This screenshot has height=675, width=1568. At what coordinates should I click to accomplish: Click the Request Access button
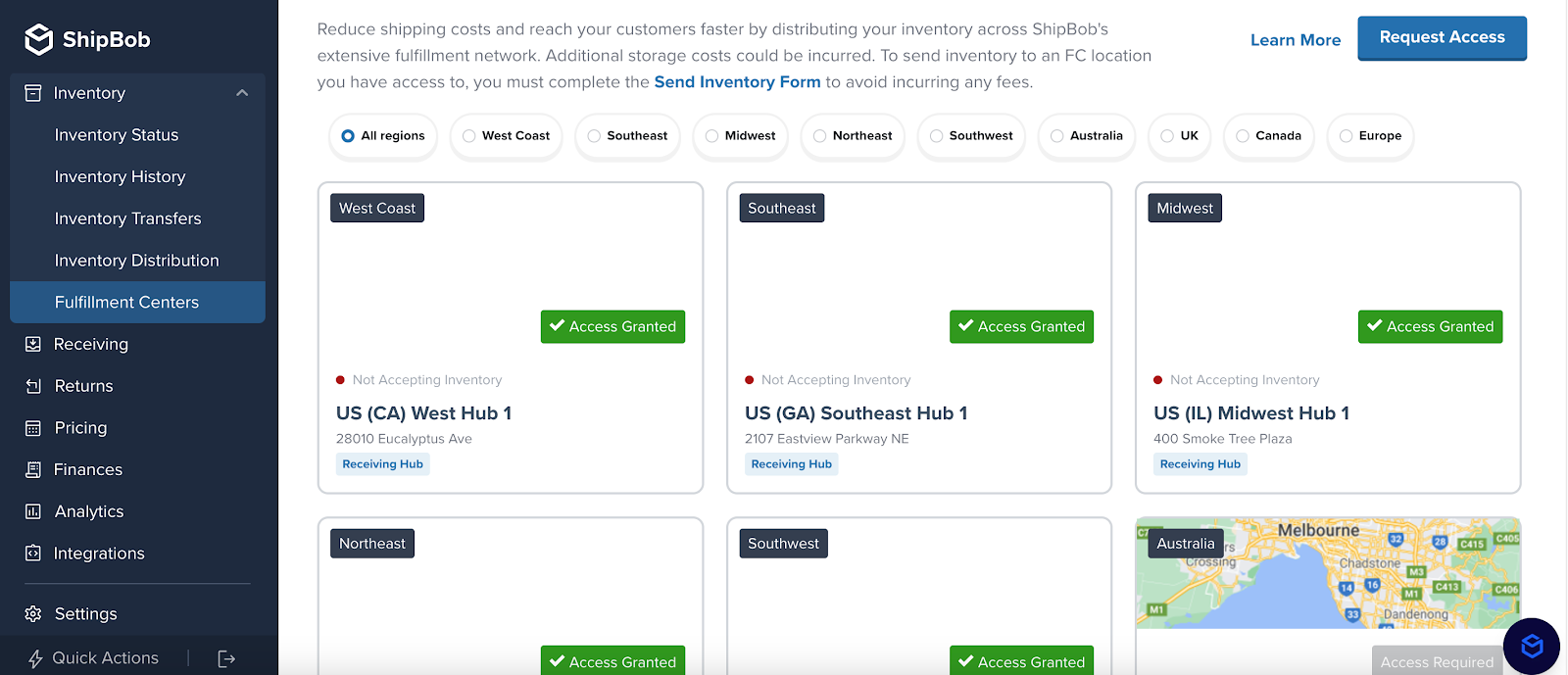1442,38
